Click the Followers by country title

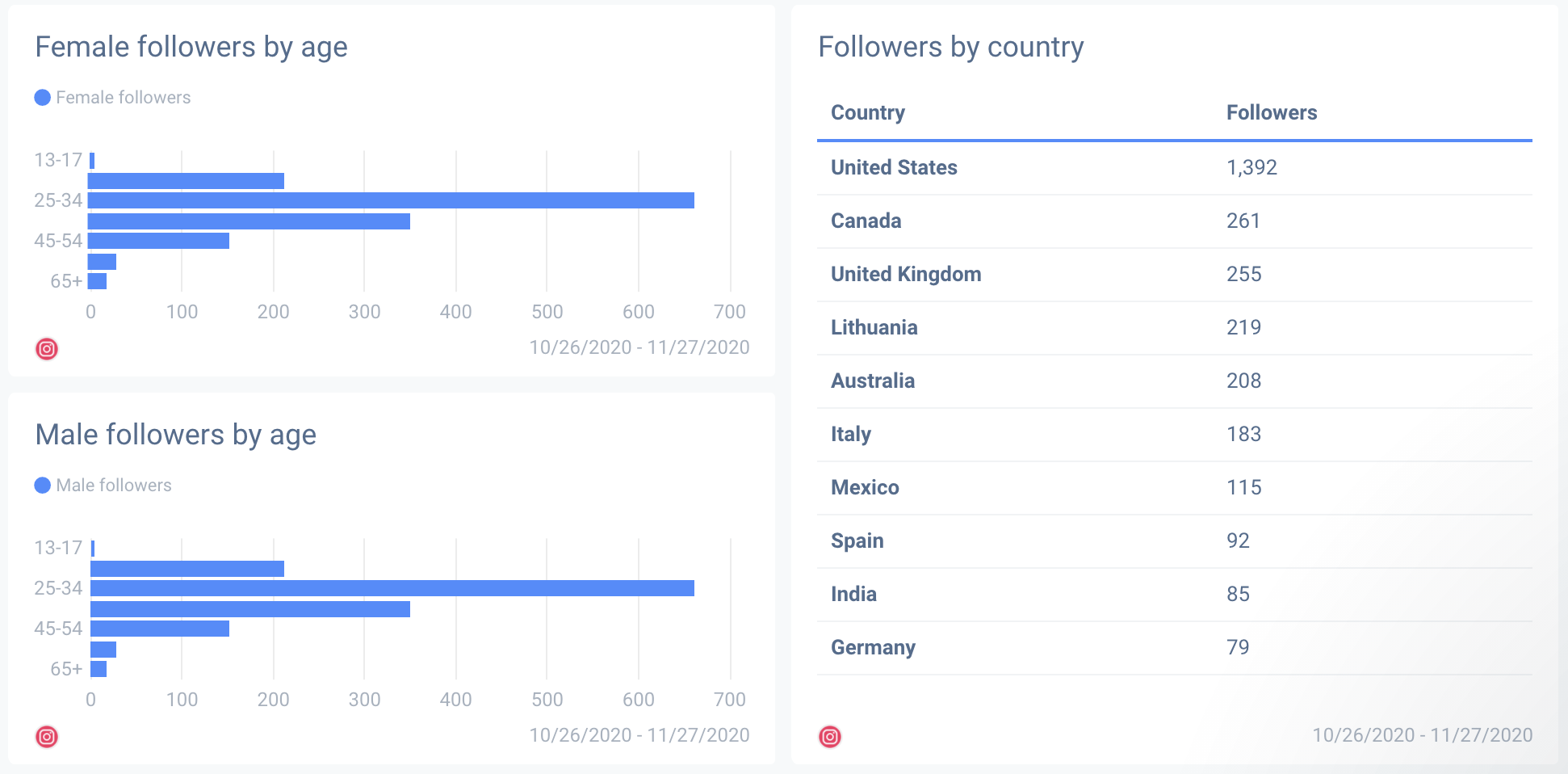click(x=950, y=47)
